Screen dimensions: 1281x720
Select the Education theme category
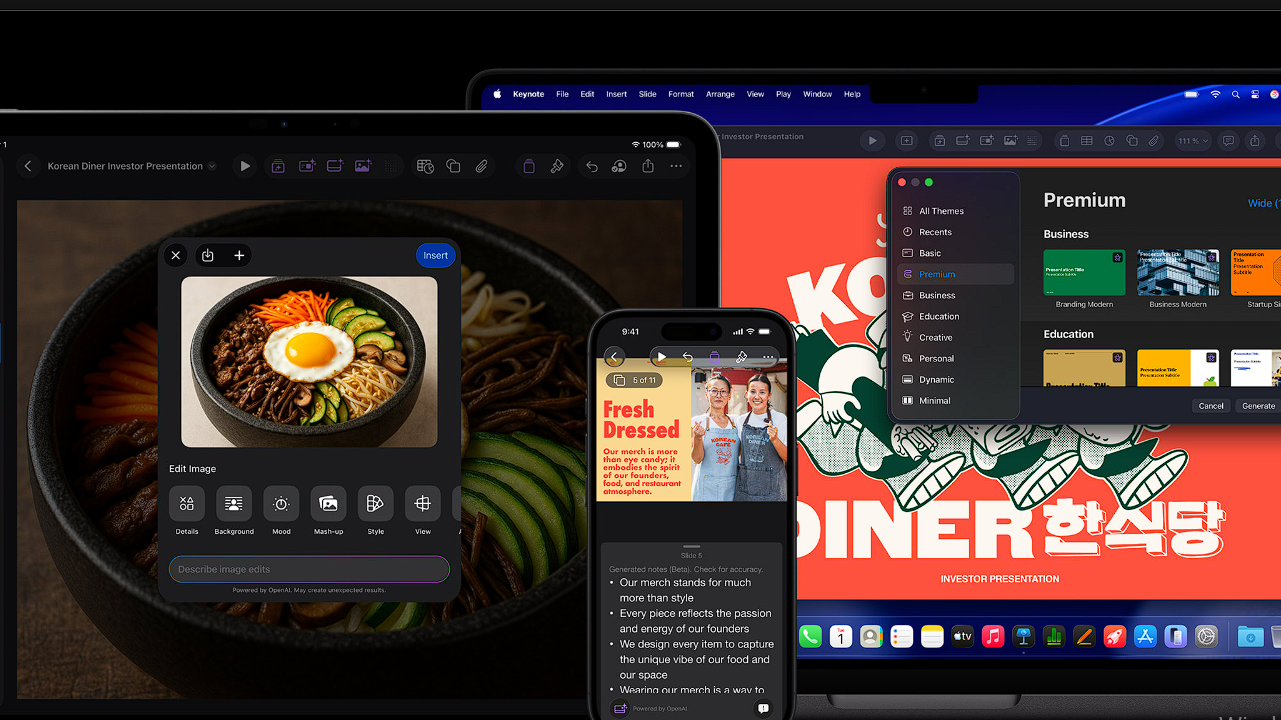939,316
